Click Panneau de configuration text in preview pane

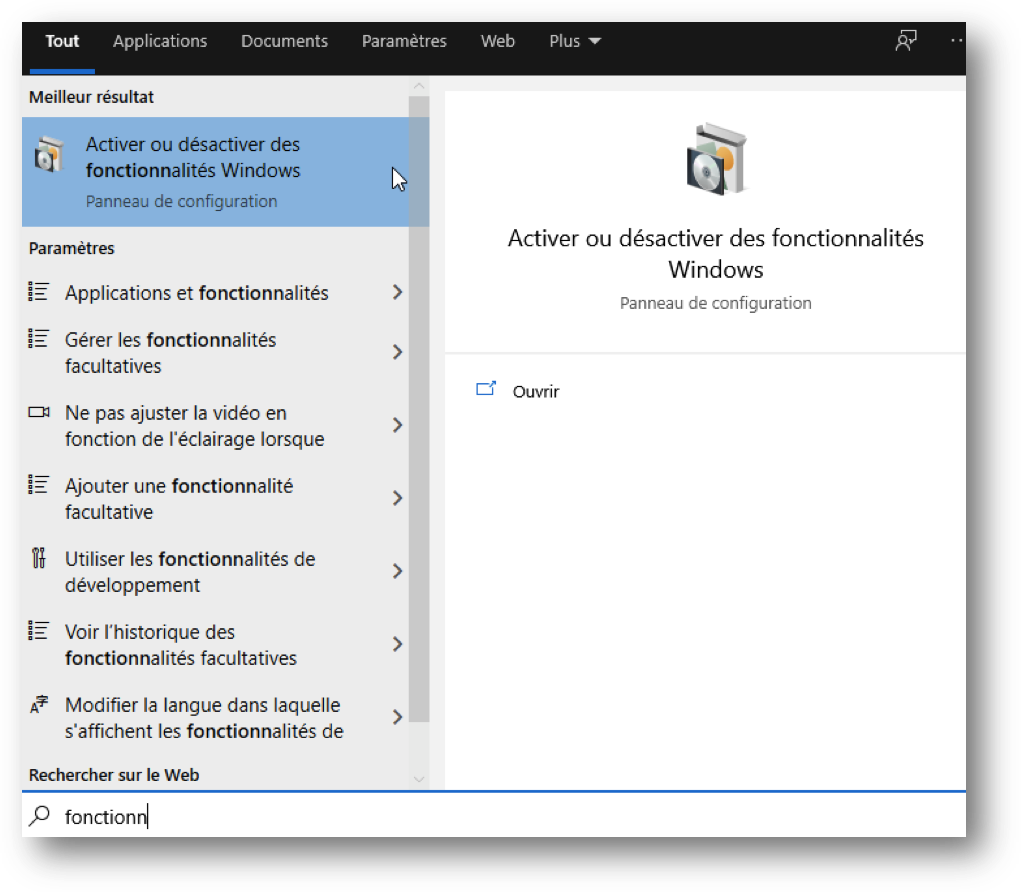tap(716, 303)
